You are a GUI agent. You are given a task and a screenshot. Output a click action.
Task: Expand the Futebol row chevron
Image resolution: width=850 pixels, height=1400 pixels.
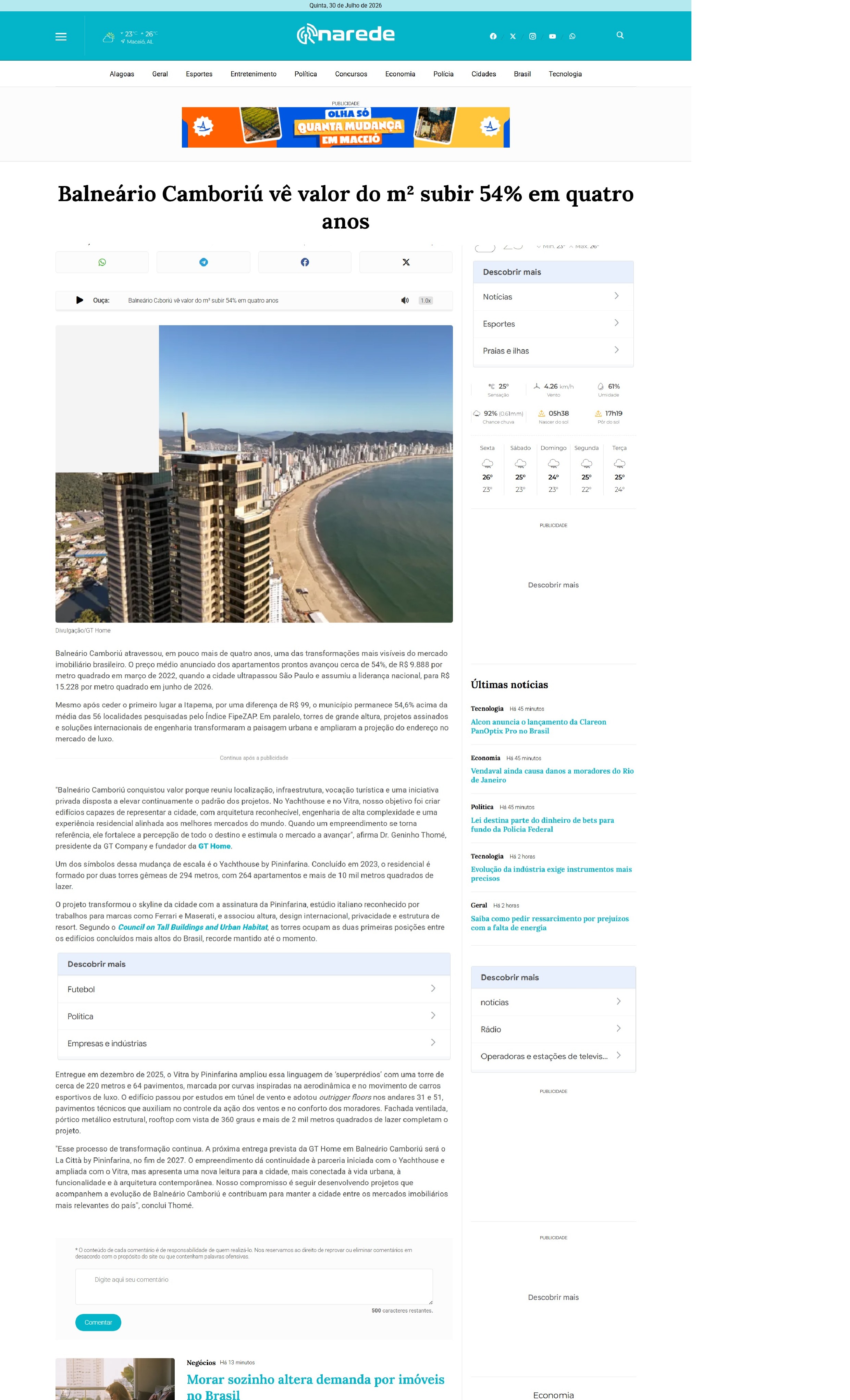click(433, 988)
